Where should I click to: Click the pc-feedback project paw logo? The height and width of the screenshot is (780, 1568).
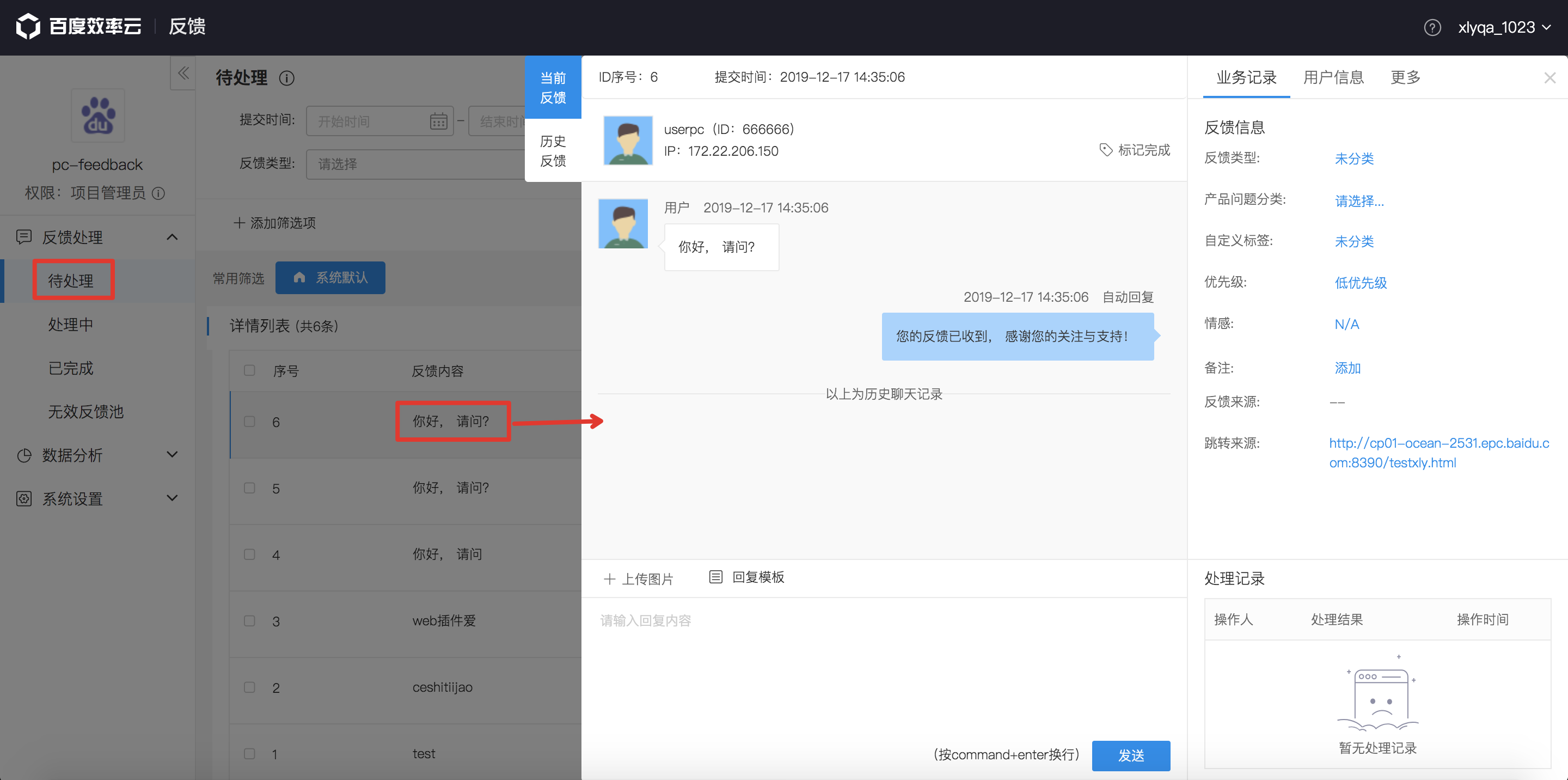click(98, 115)
